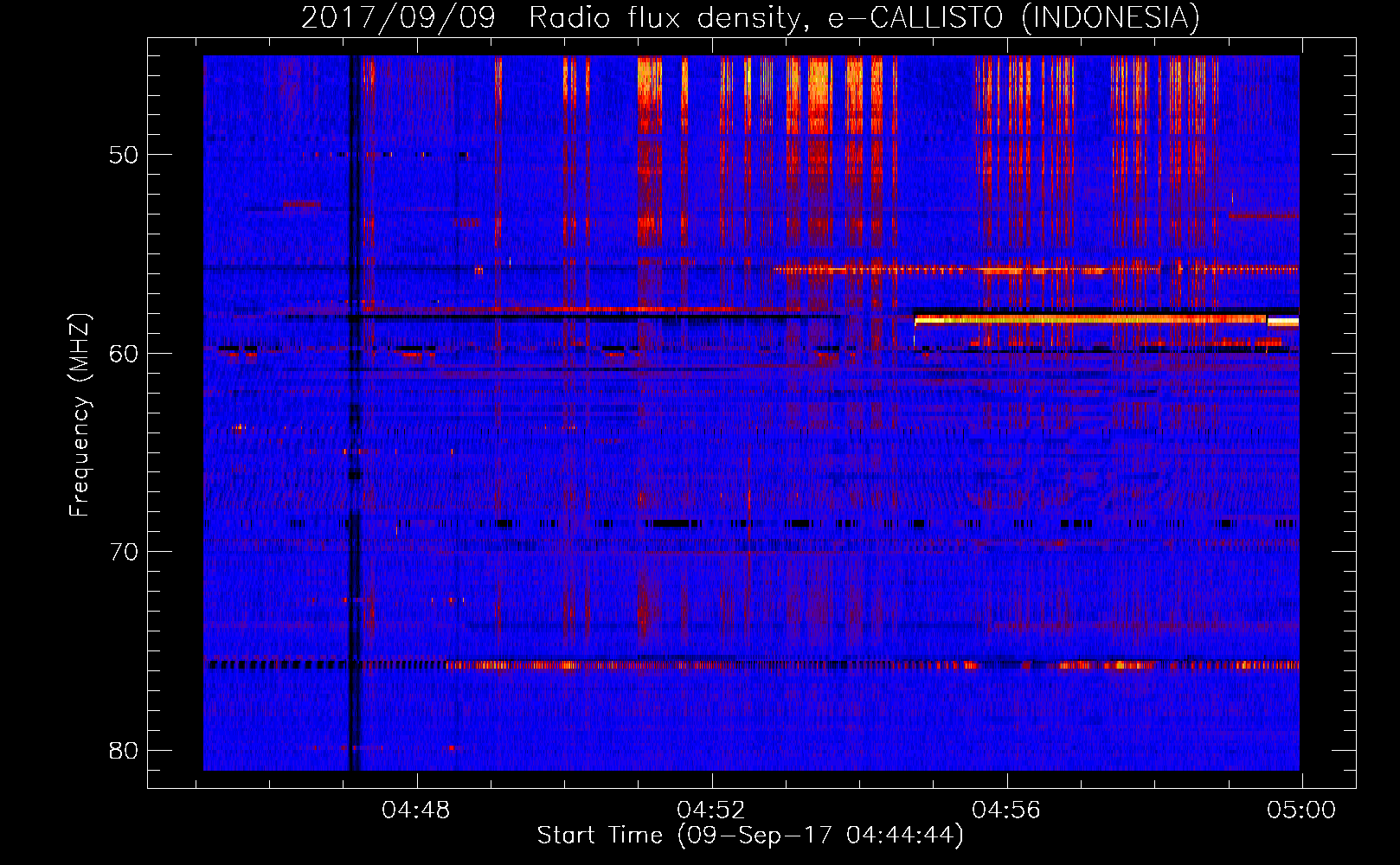Viewport: 1400px width, 865px height.
Task: Click the plot title e-CALLISTO (INDONESIA)
Action: [x=1013, y=17]
